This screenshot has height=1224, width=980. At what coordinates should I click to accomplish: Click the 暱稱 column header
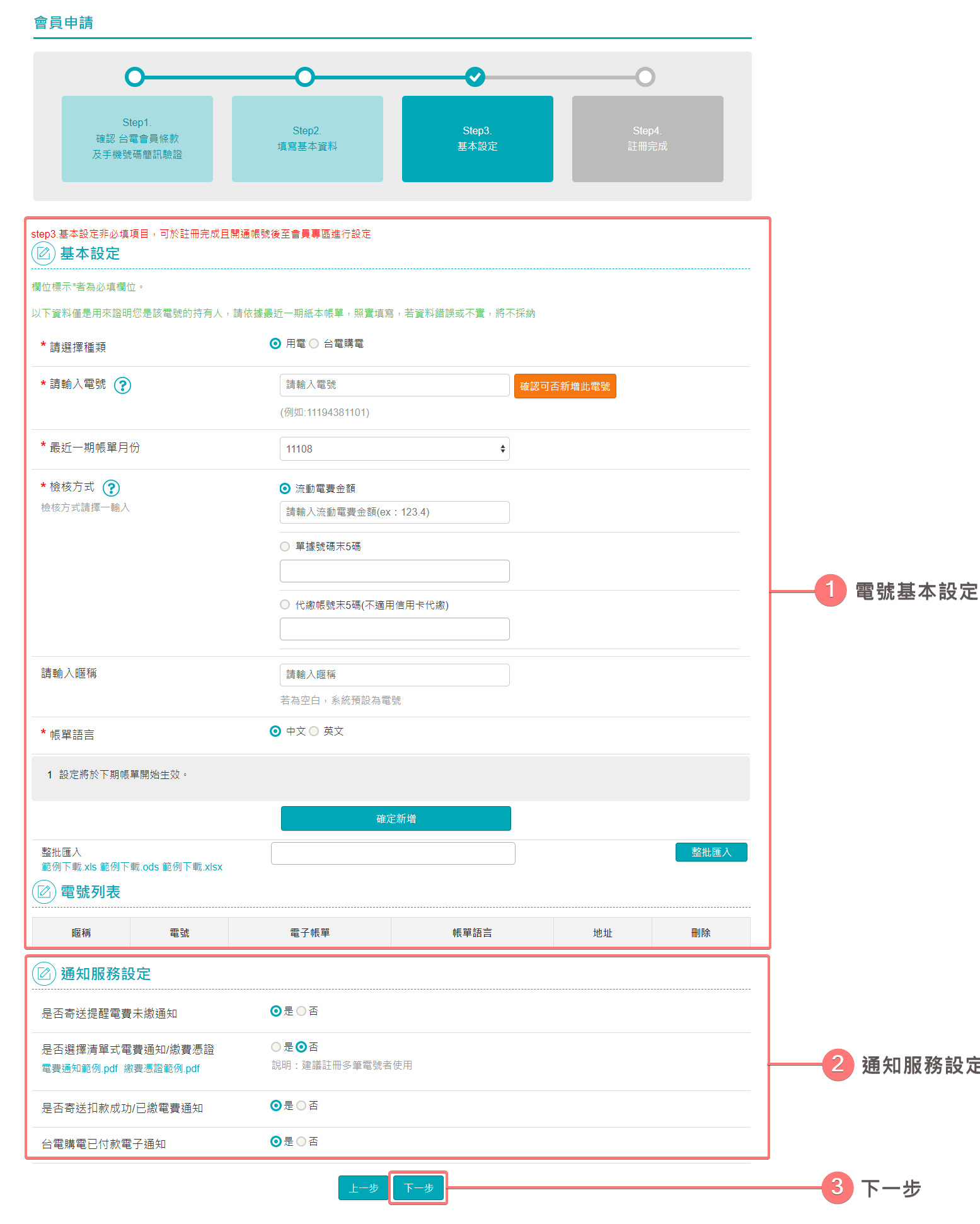pos(81,933)
